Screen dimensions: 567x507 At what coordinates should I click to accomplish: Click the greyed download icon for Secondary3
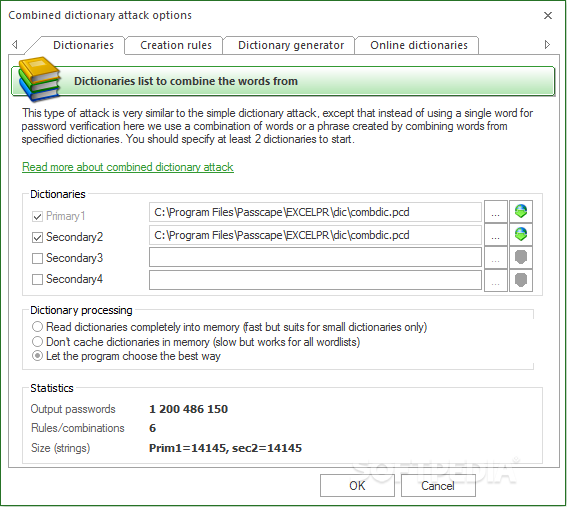[x=521, y=257]
